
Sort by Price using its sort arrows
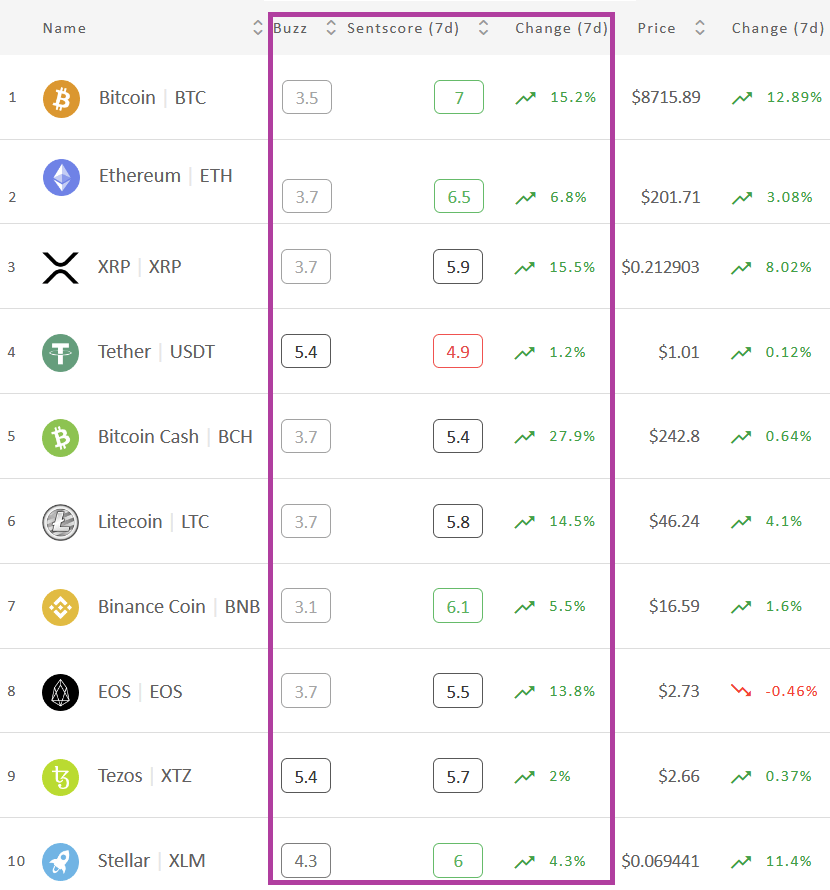pos(700,28)
